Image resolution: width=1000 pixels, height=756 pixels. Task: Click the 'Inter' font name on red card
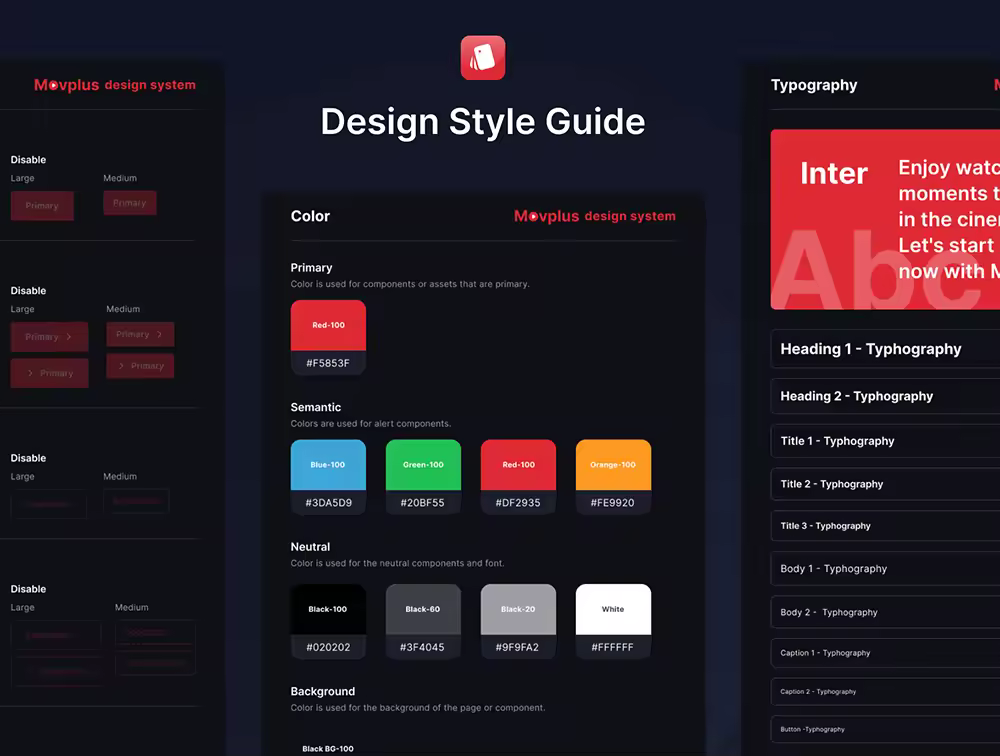834,174
